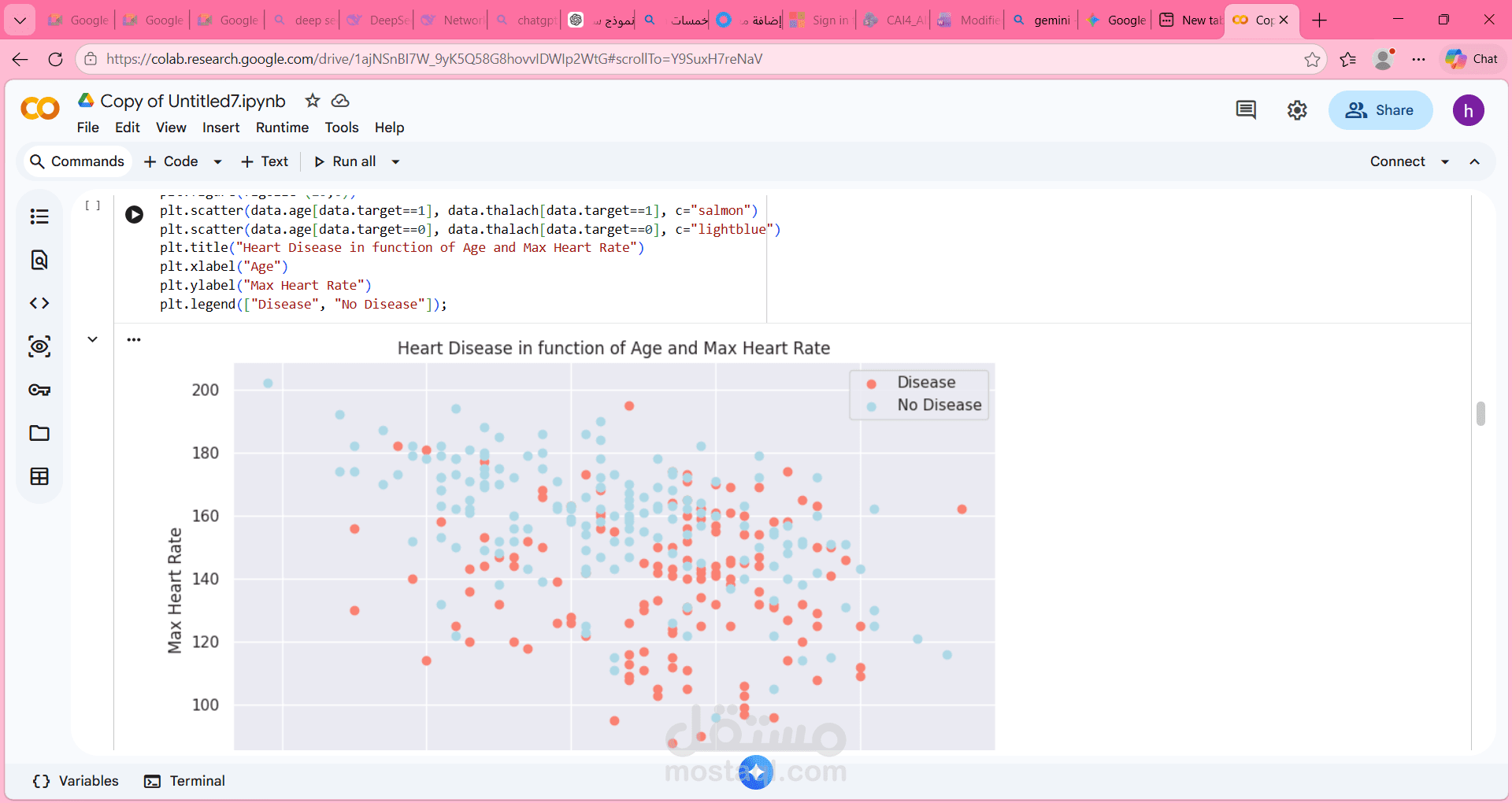Viewport: 1512px width, 803px height.
Task: Open the notebook settings gear
Action: click(x=1297, y=110)
